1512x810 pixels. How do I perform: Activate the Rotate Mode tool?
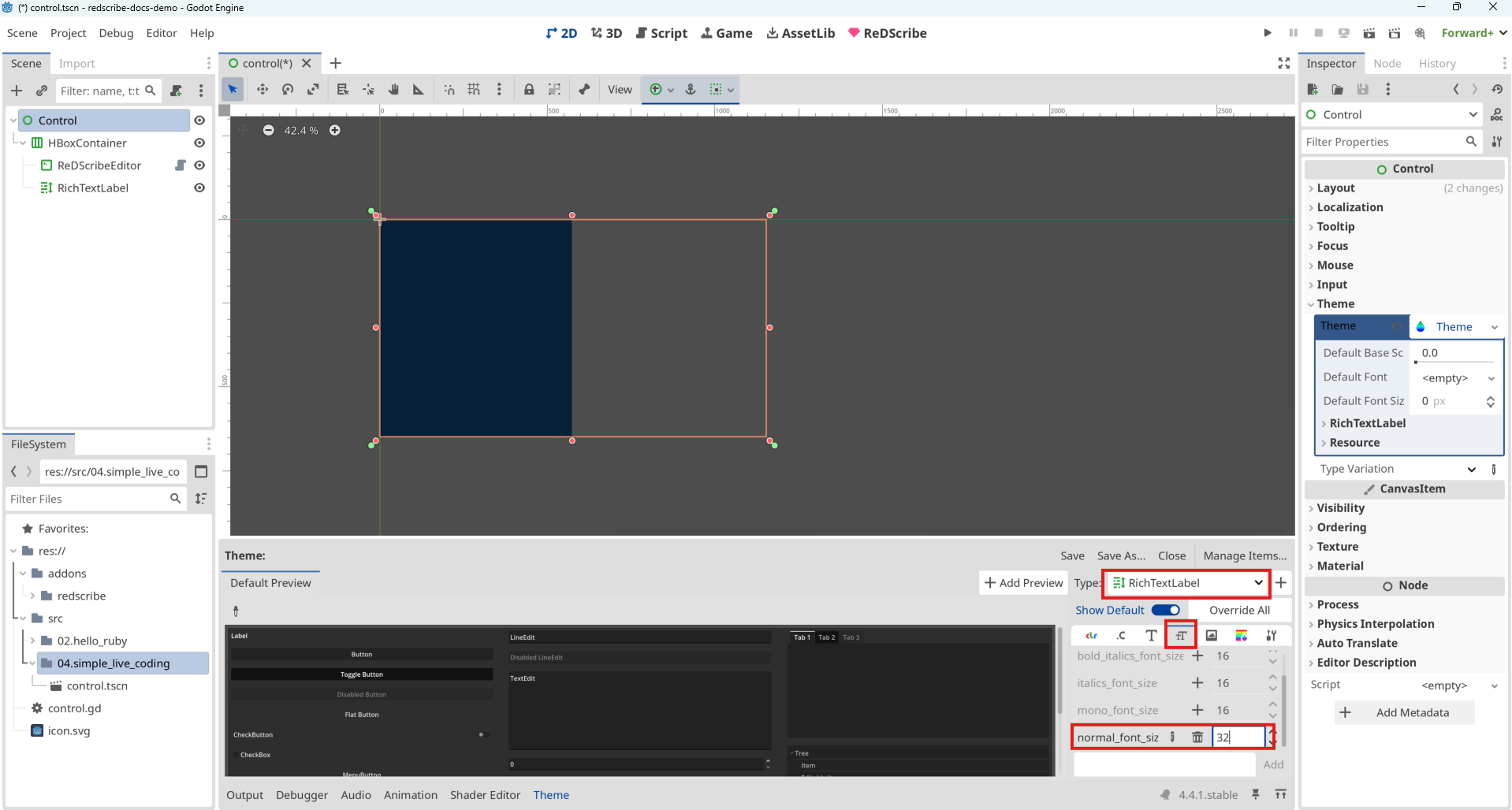288,89
